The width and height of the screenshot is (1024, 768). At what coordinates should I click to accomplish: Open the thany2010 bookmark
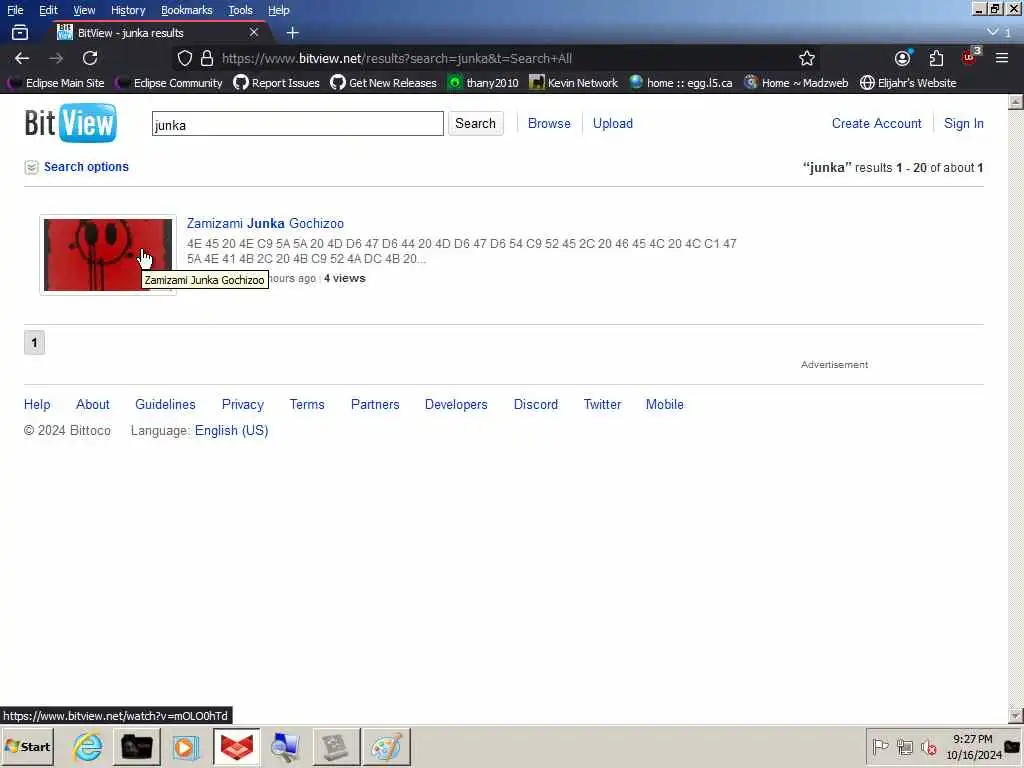pos(483,83)
